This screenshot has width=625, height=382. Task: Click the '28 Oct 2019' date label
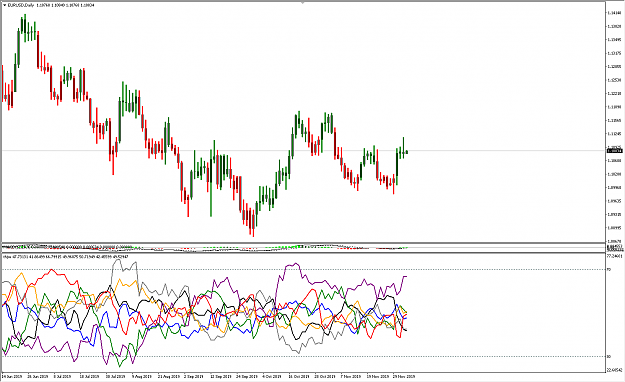coord(325,376)
